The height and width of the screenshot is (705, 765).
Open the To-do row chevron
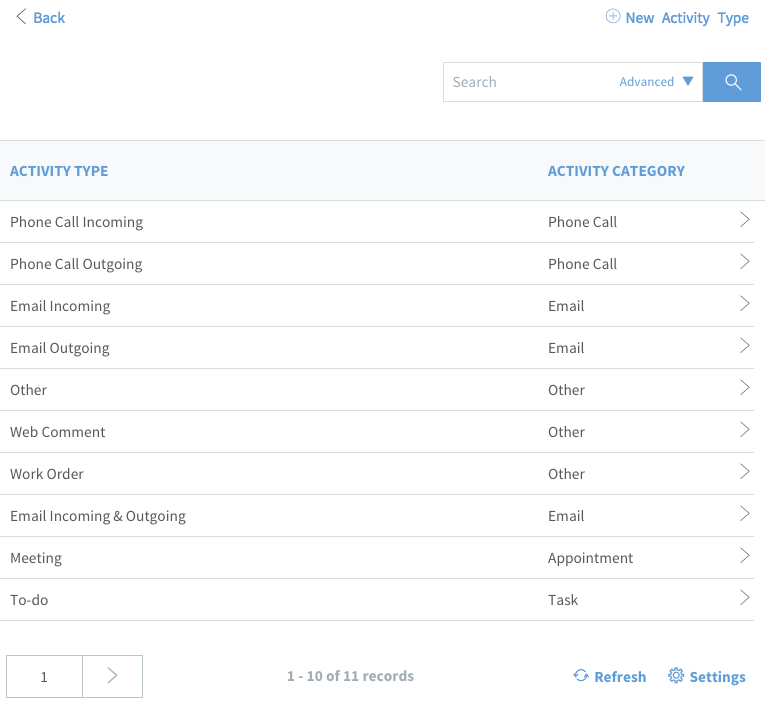[x=745, y=598]
